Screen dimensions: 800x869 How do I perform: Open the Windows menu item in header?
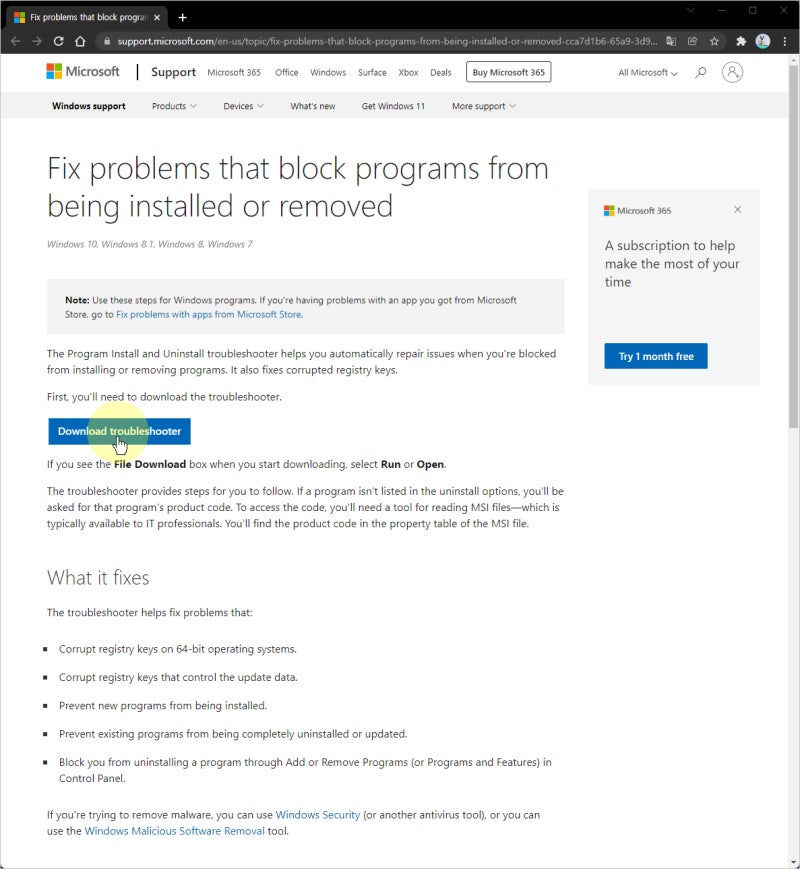point(328,73)
